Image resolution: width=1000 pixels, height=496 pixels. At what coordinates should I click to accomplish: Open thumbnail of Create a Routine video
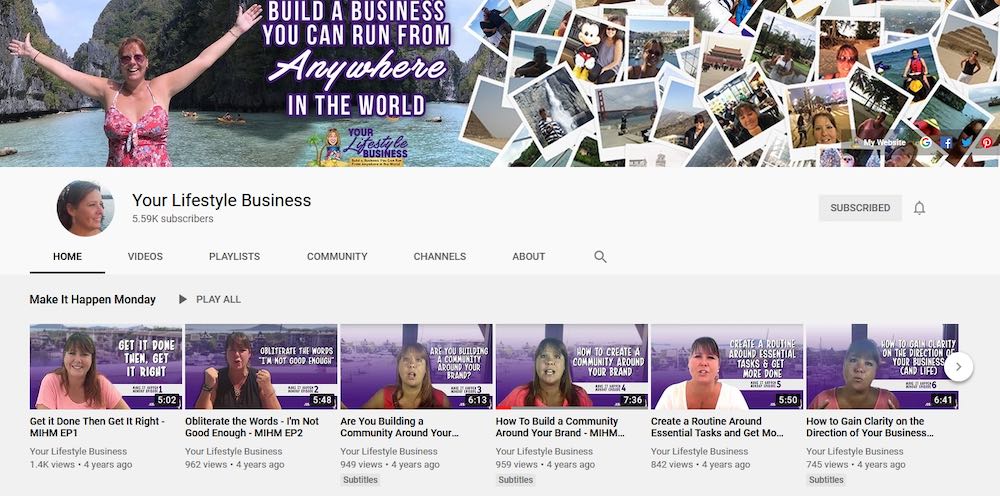tap(726, 367)
